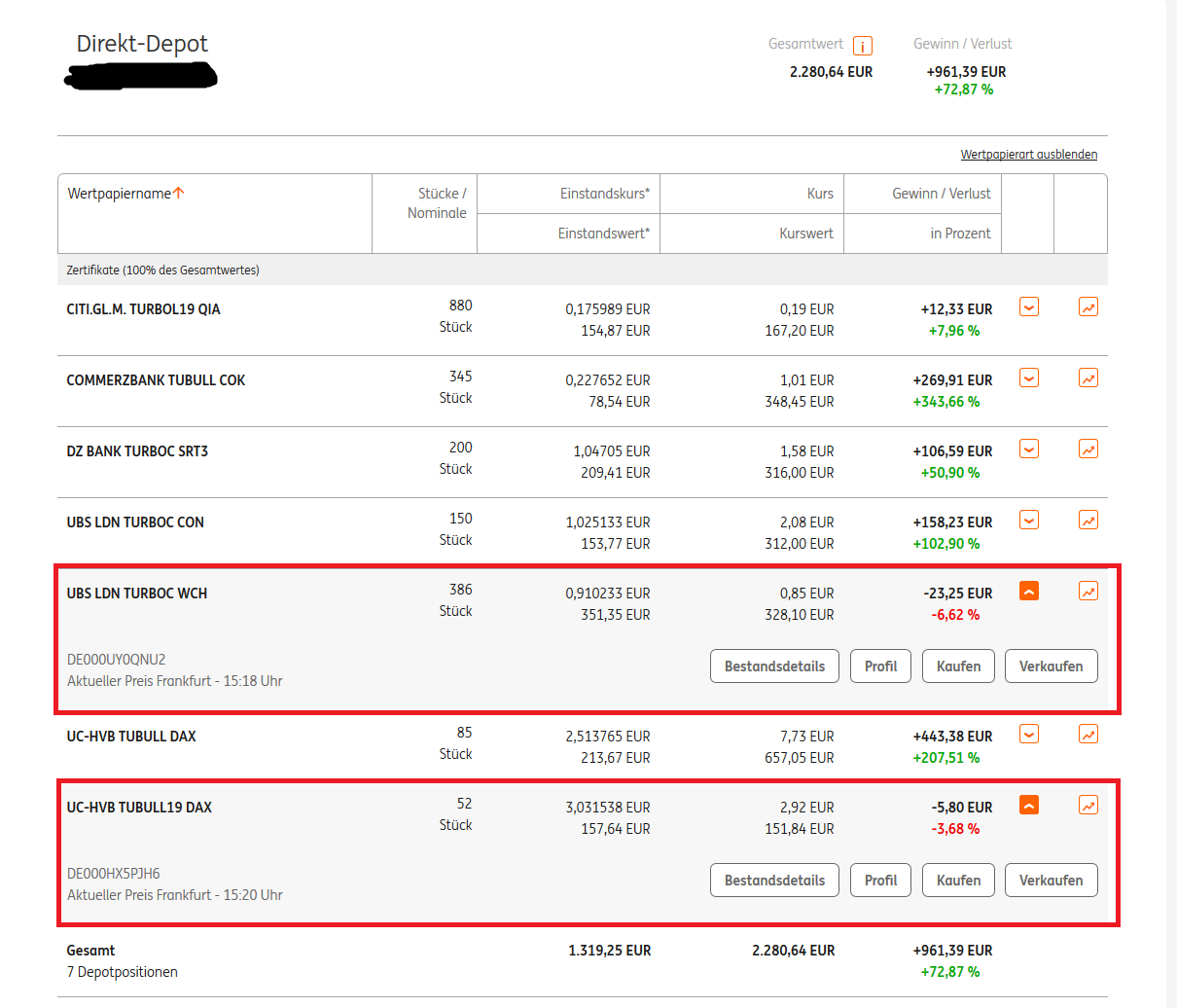Expand UC-HVB TUBULL DAX row details
The image size is (1177, 1008).
click(1029, 735)
